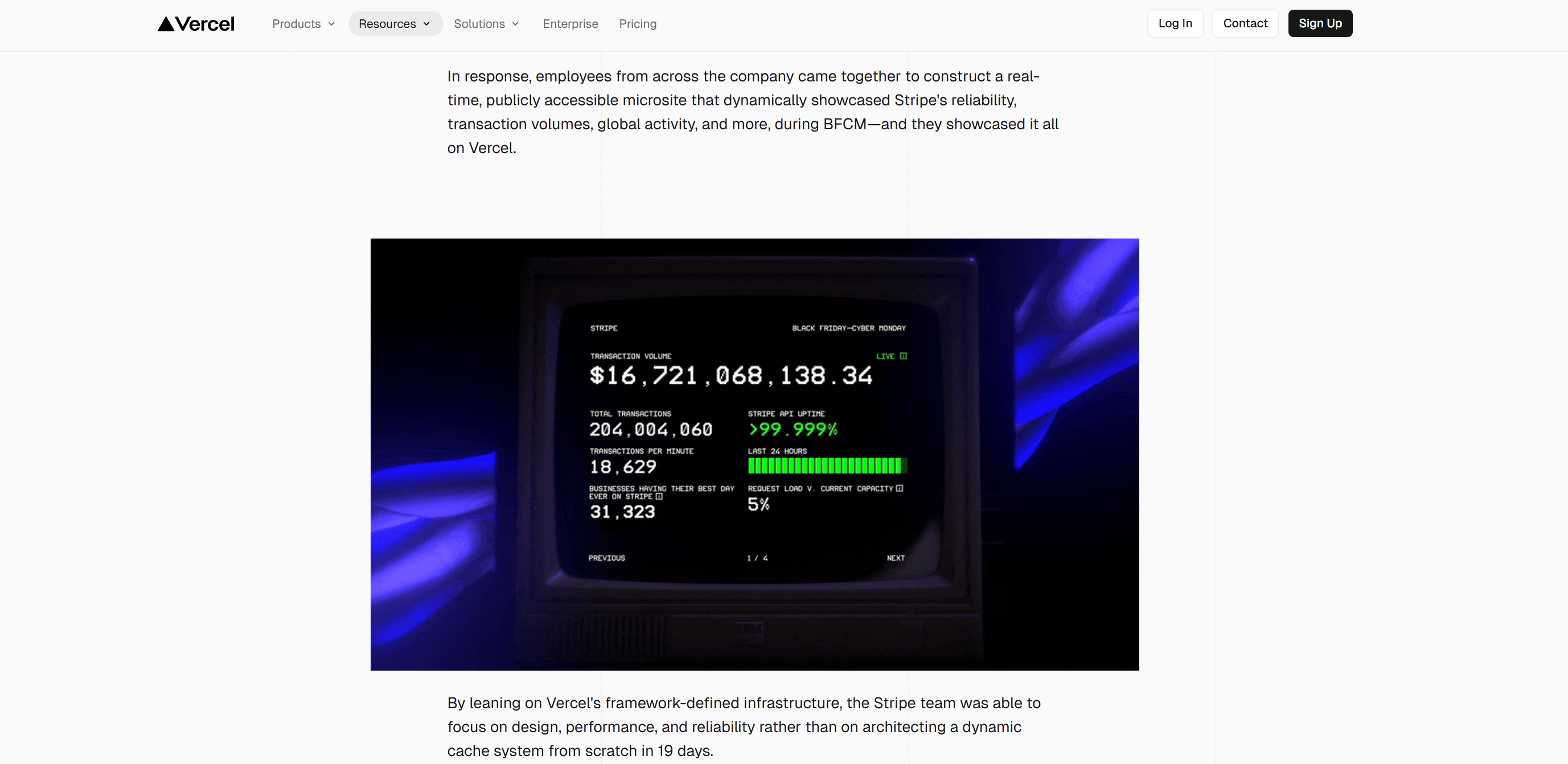Click the Best Day Ever on Stripe info icon
This screenshot has height=764, width=1568.
tap(659, 496)
